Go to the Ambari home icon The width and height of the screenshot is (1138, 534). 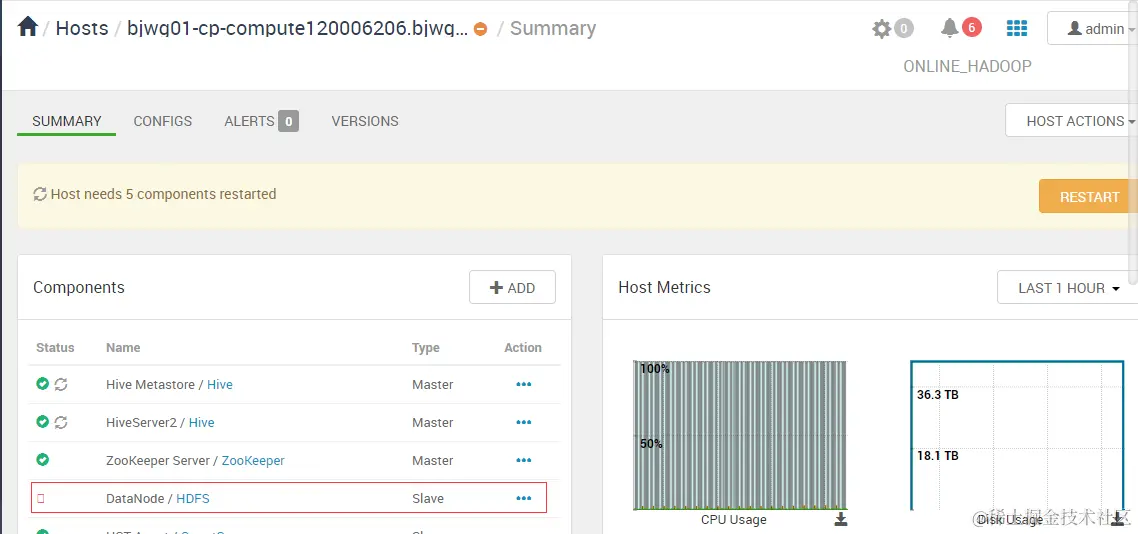coord(28,28)
